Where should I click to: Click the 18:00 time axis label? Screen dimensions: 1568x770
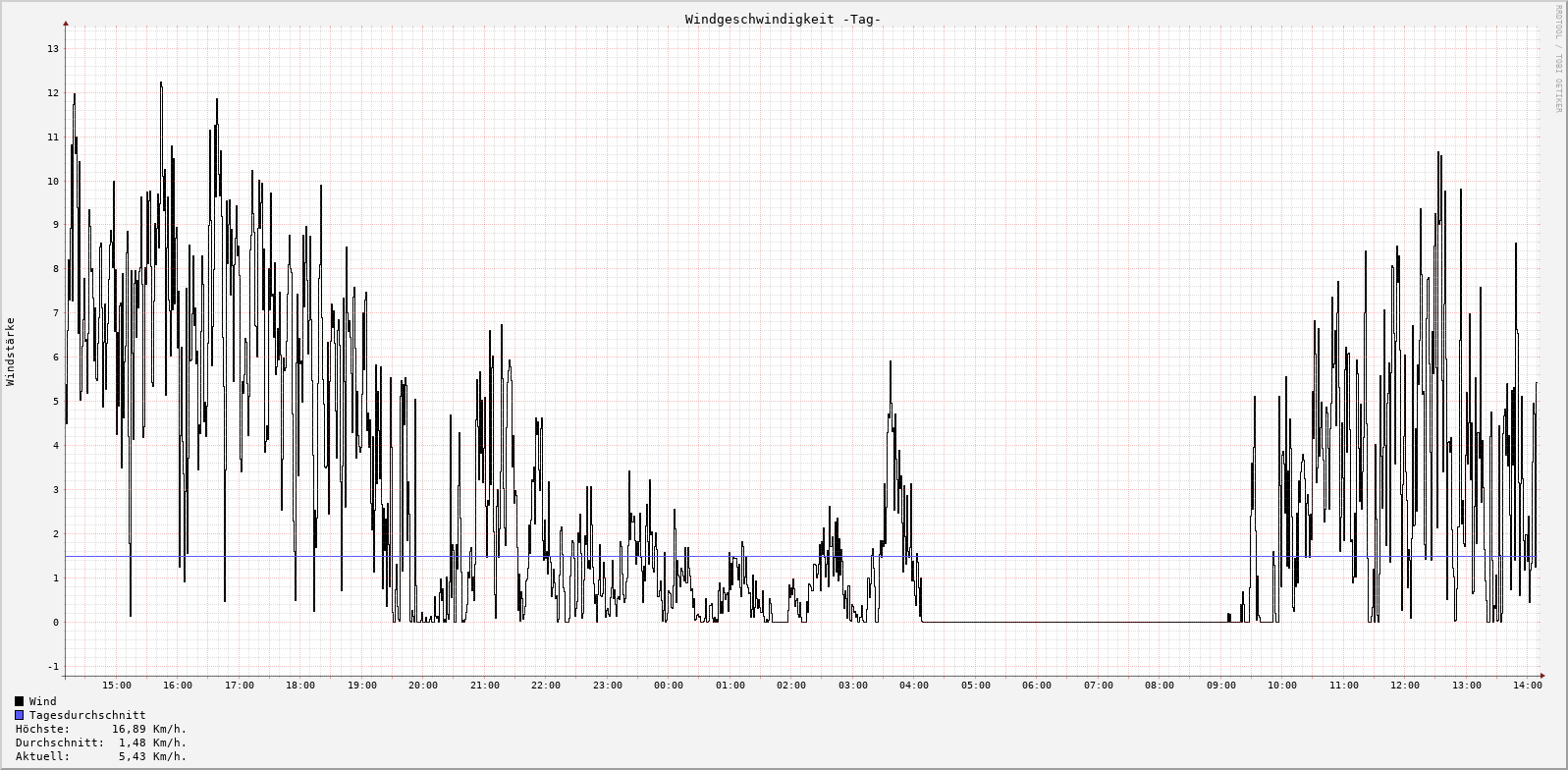click(x=300, y=686)
